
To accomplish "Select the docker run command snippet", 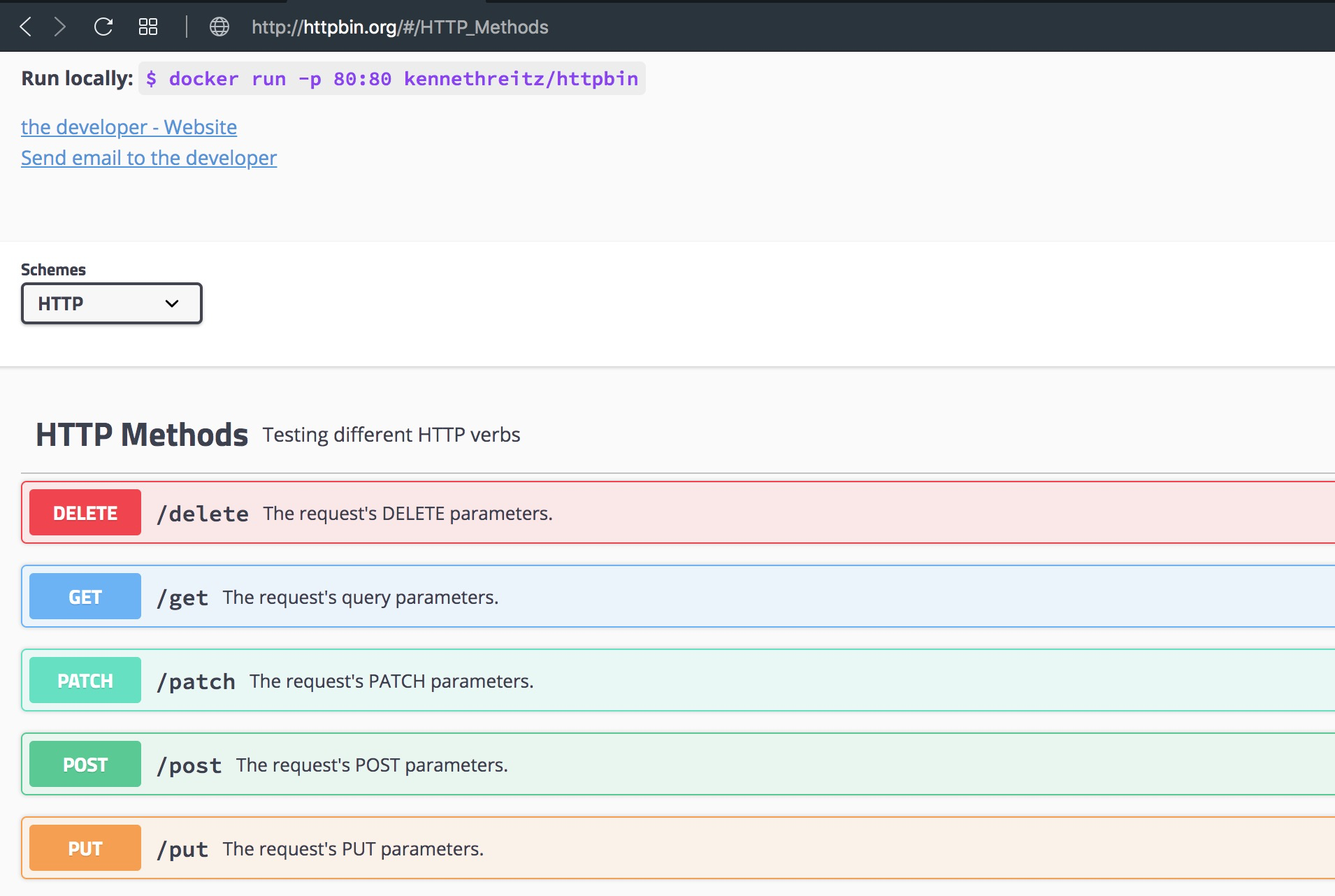I will point(391,78).
